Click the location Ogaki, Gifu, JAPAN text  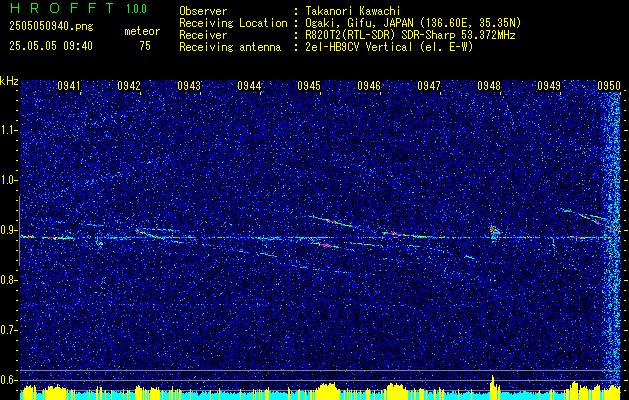[x=412, y=23]
